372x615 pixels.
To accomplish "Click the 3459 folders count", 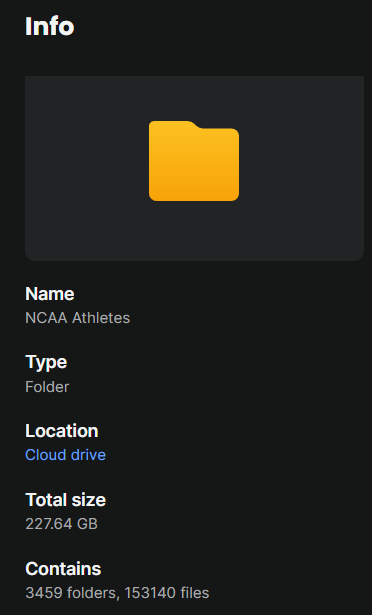I will point(71,593).
